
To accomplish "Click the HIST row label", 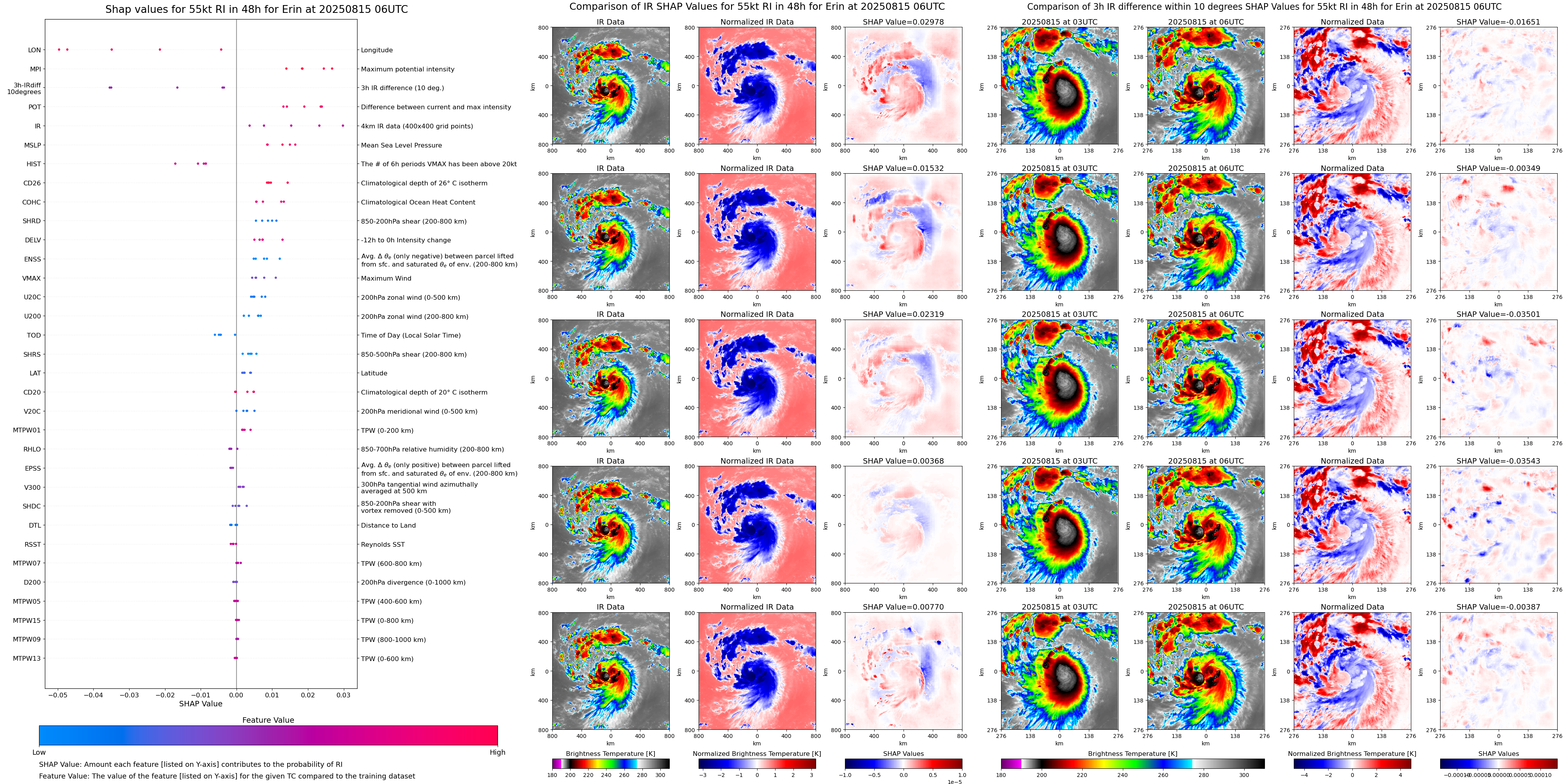I will click(x=34, y=164).
